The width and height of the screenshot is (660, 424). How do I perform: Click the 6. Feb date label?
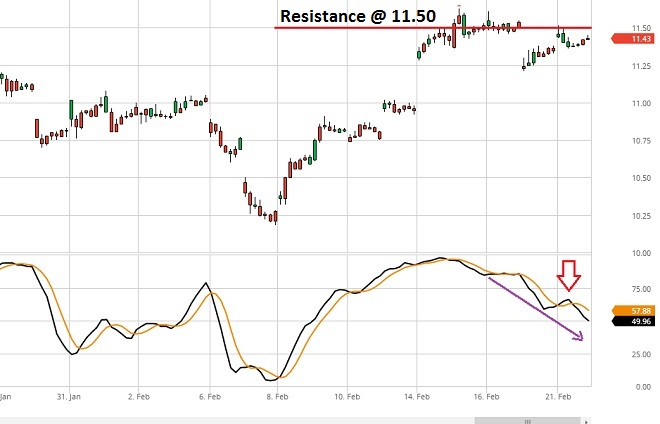pos(210,397)
